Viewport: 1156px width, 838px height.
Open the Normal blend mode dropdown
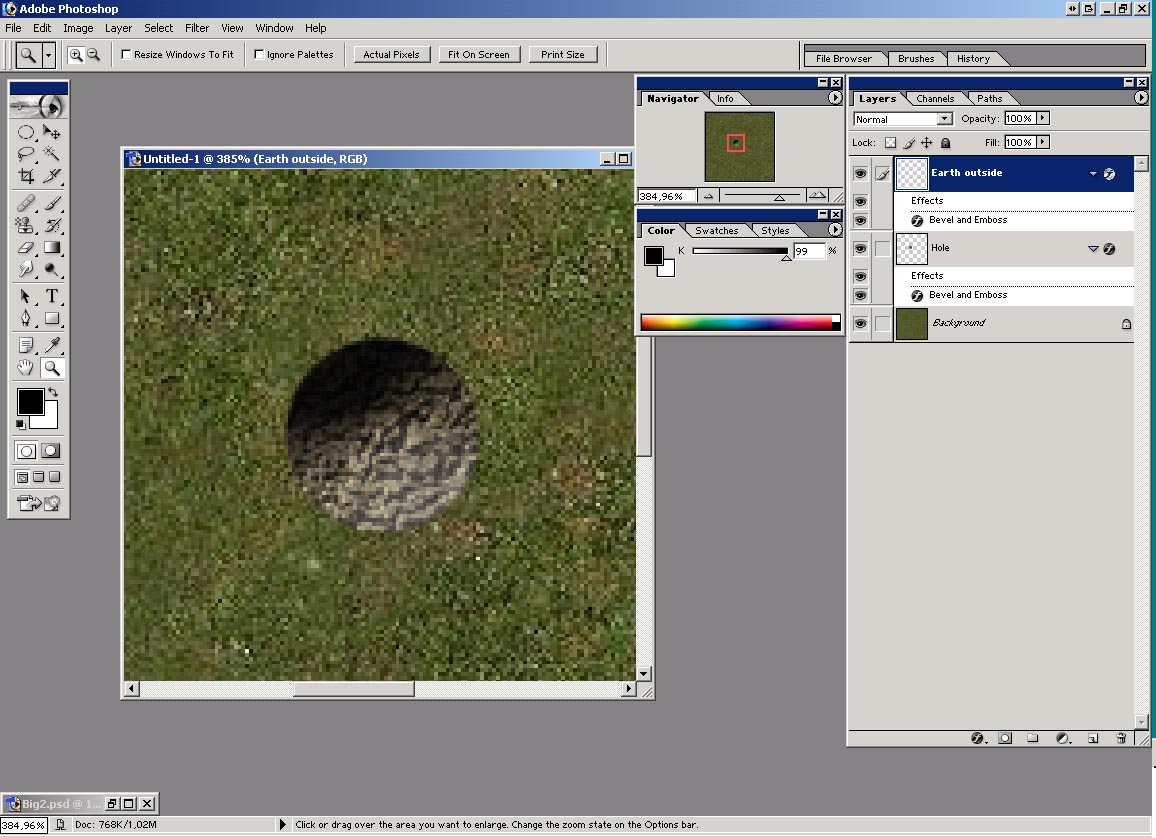[x=944, y=119]
